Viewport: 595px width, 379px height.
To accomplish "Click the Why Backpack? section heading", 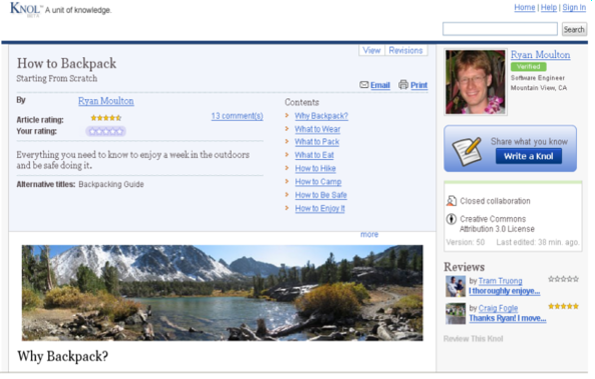I will pyautogui.click(x=63, y=356).
